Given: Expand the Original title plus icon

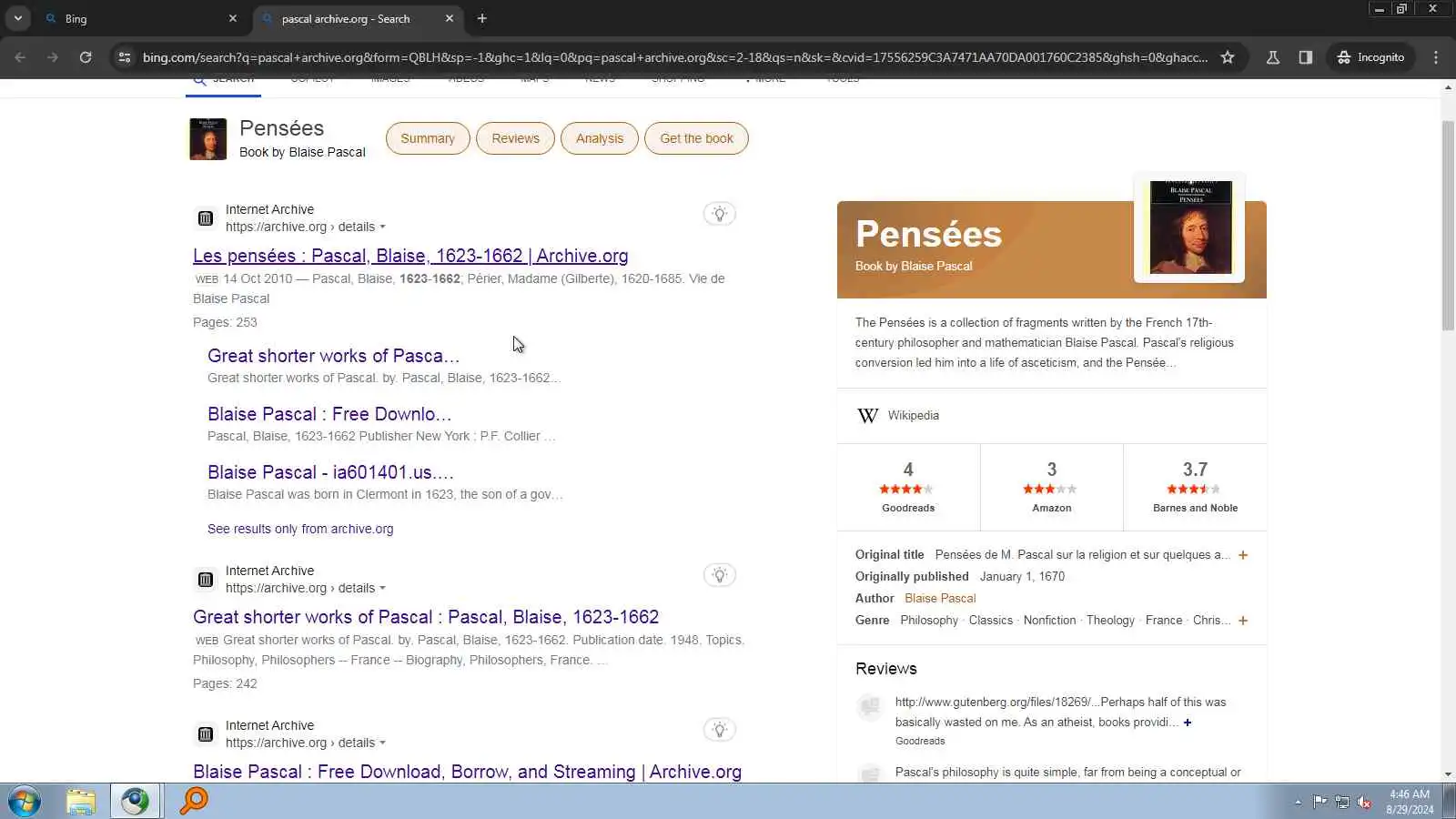Looking at the screenshot, I should (x=1243, y=555).
